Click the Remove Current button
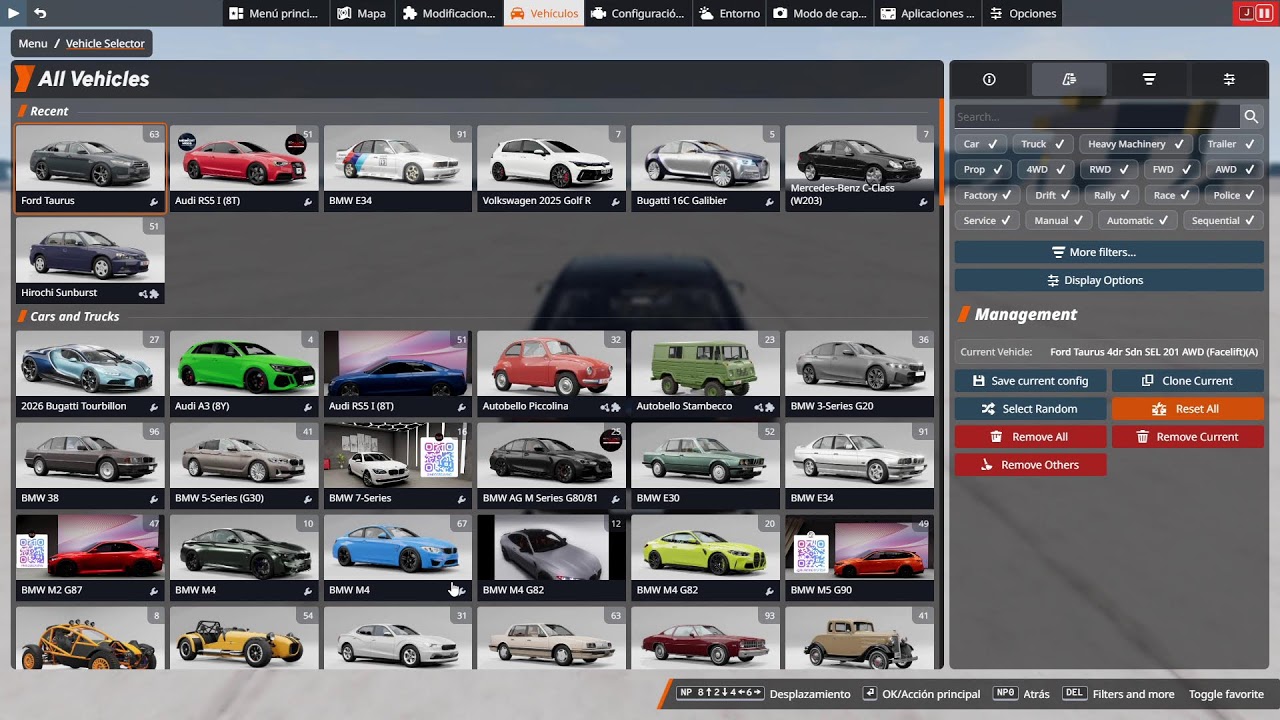Image resolution: width=1280 pixels, height=720 pixels. pyautogui.click(x=1188, y=437)
